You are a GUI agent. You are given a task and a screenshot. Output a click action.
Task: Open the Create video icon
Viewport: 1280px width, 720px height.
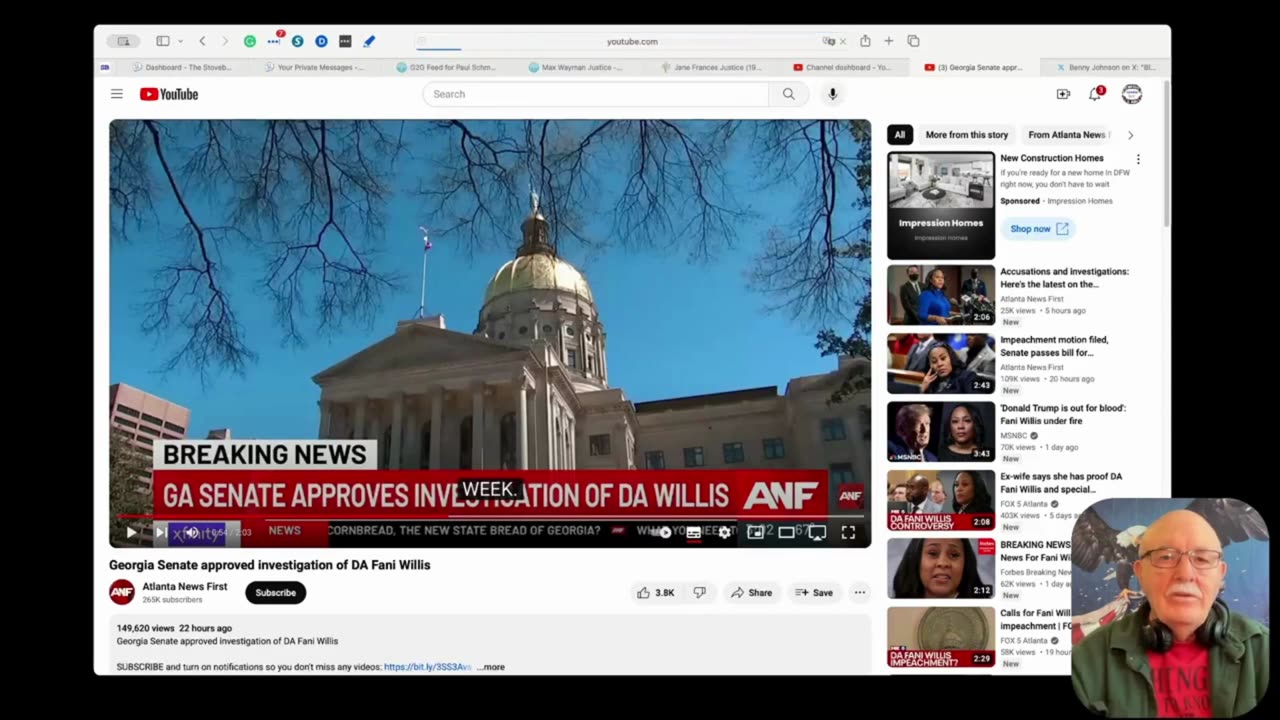pyautogui.click(x=1063, y=94)
